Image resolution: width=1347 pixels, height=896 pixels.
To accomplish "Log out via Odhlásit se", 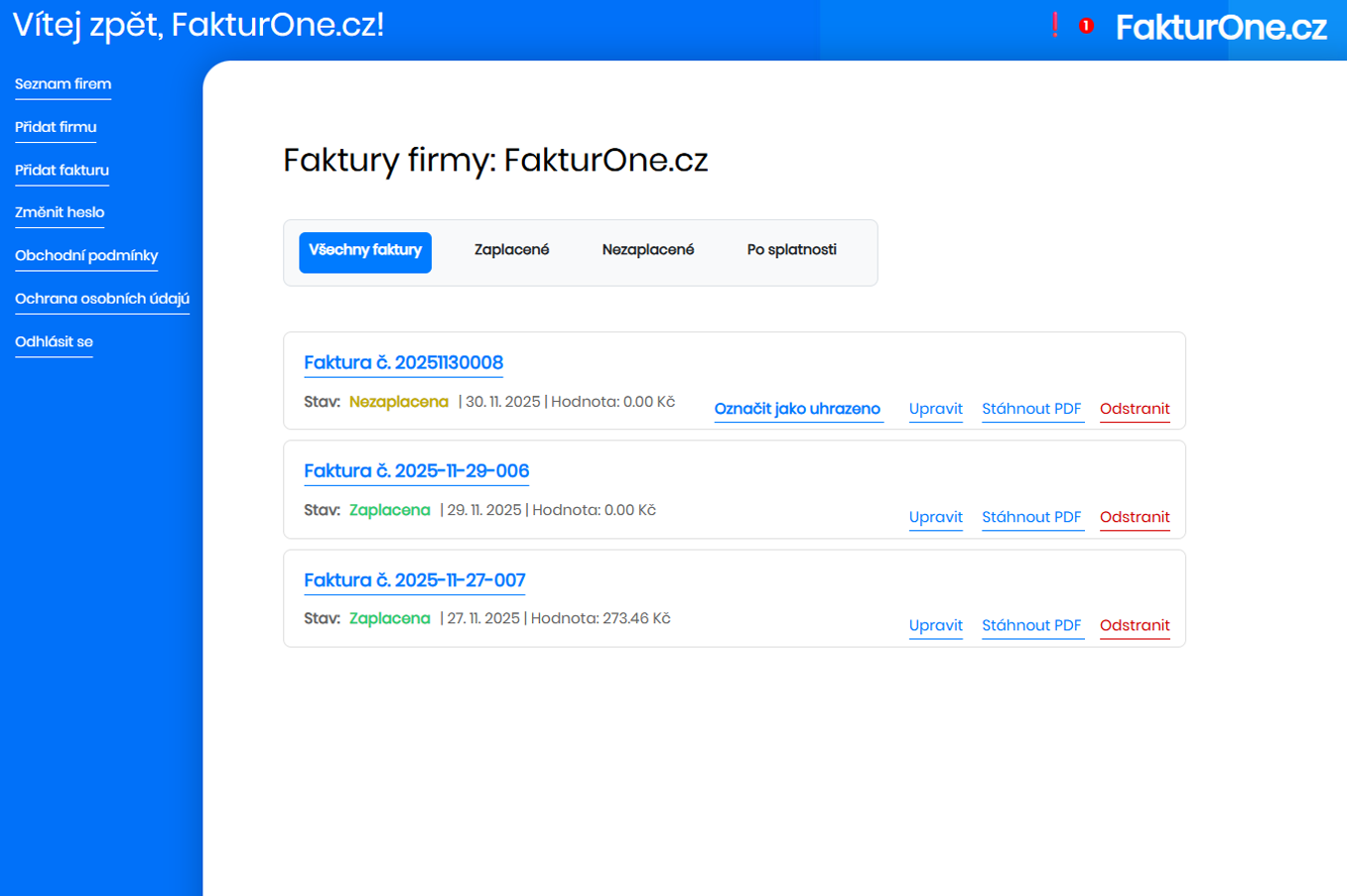I will (x=54, y=341).
